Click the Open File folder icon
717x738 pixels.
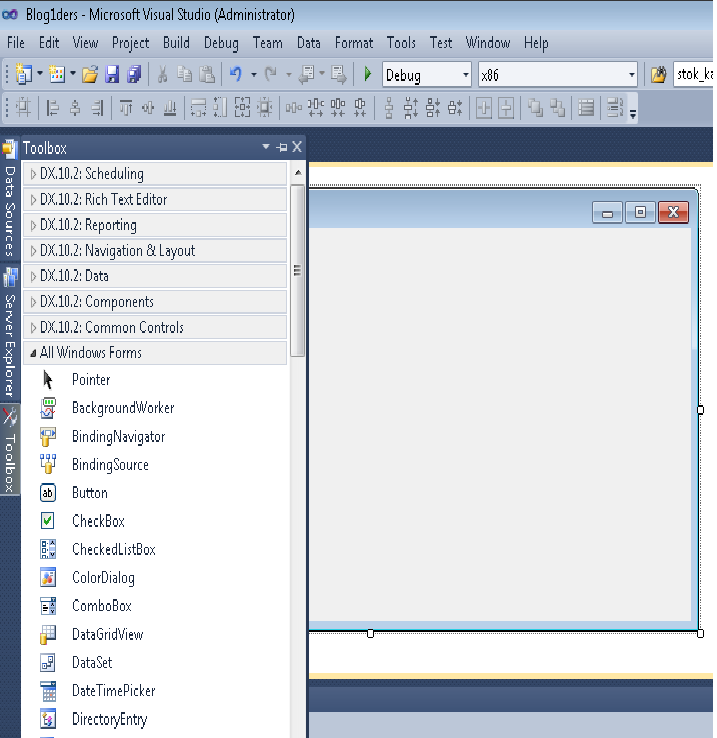[x=89, y=74]
